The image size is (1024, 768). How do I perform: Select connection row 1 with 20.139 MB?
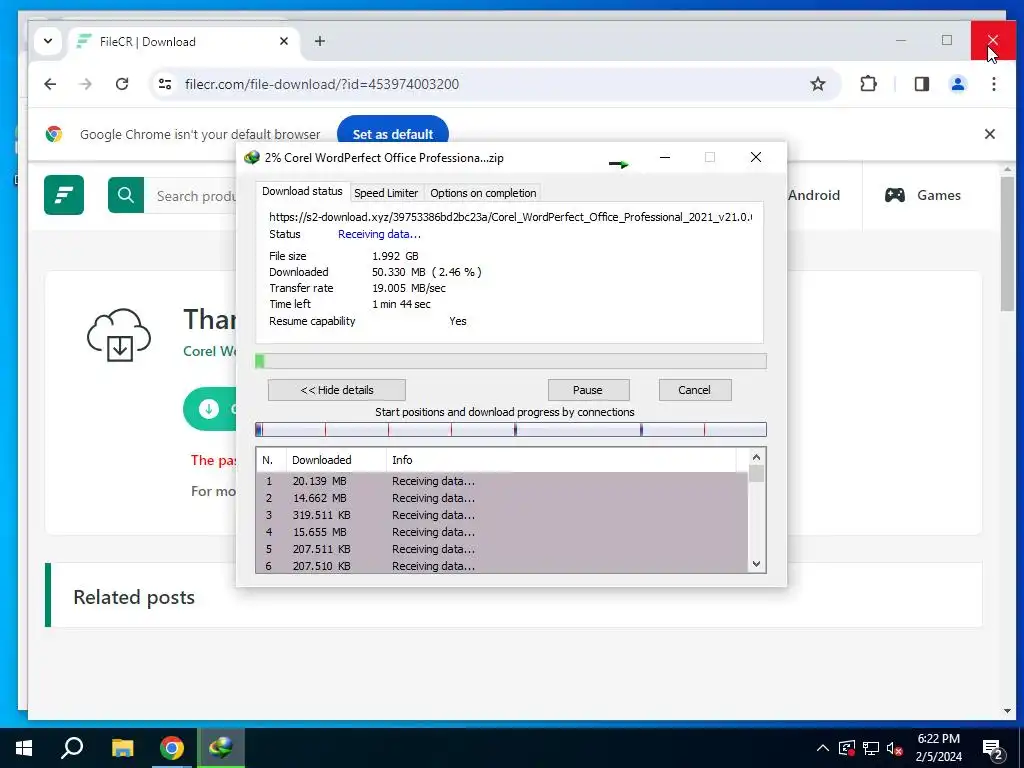tap(502, 481)
